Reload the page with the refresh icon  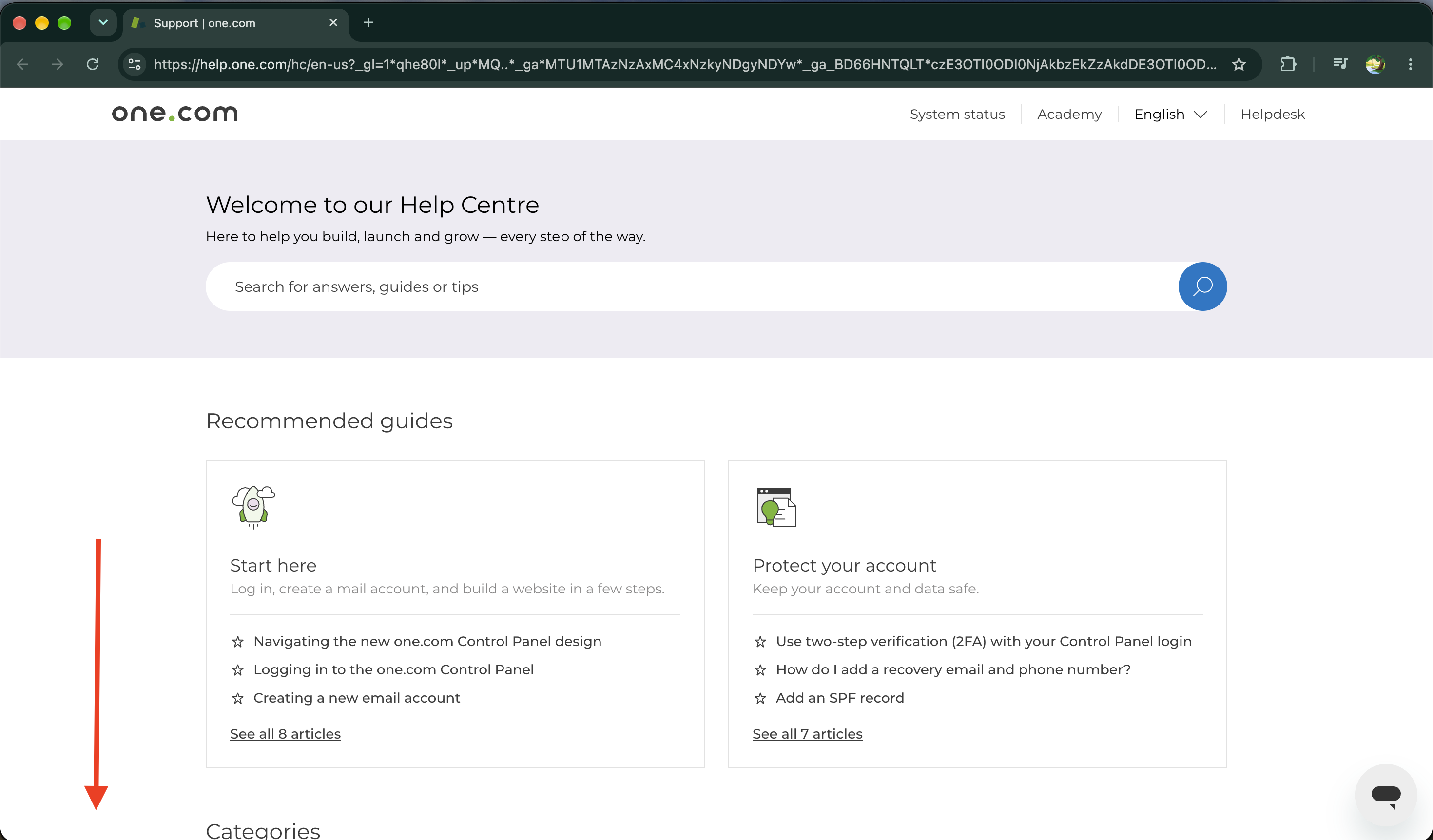[x=93, y=64]
